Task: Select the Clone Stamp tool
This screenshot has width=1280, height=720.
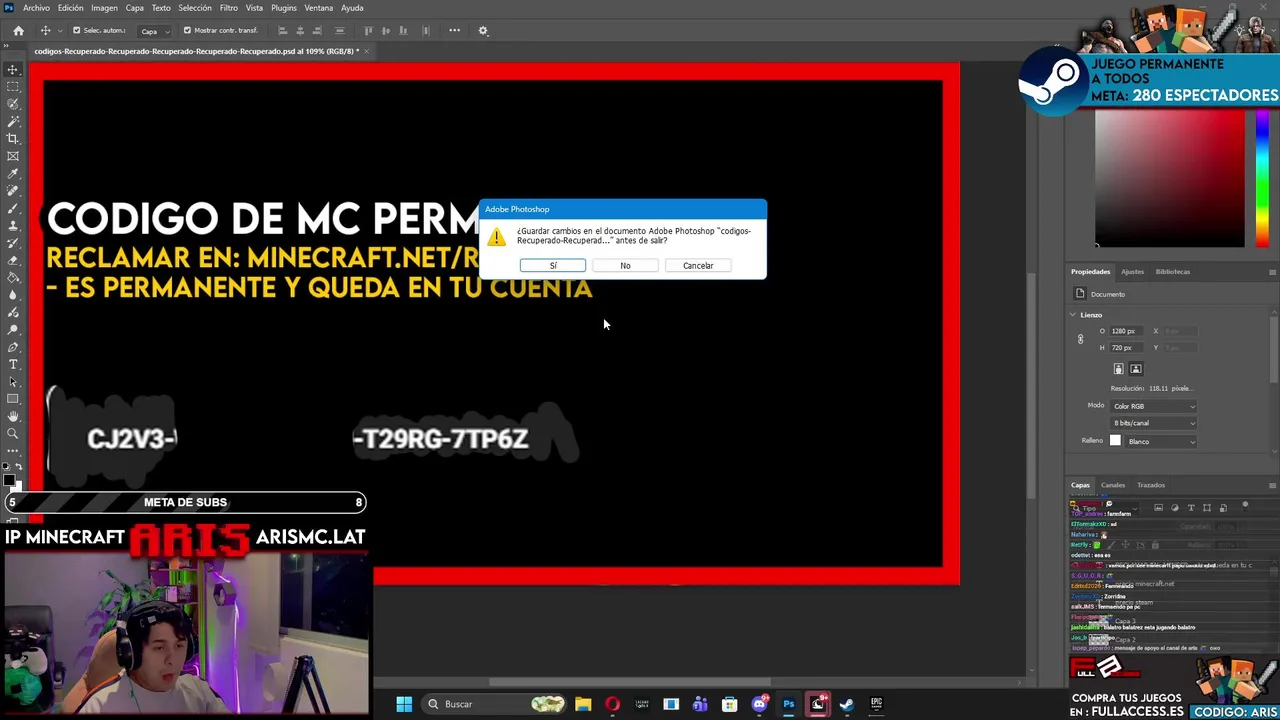Action: click(x=13, y=226)
